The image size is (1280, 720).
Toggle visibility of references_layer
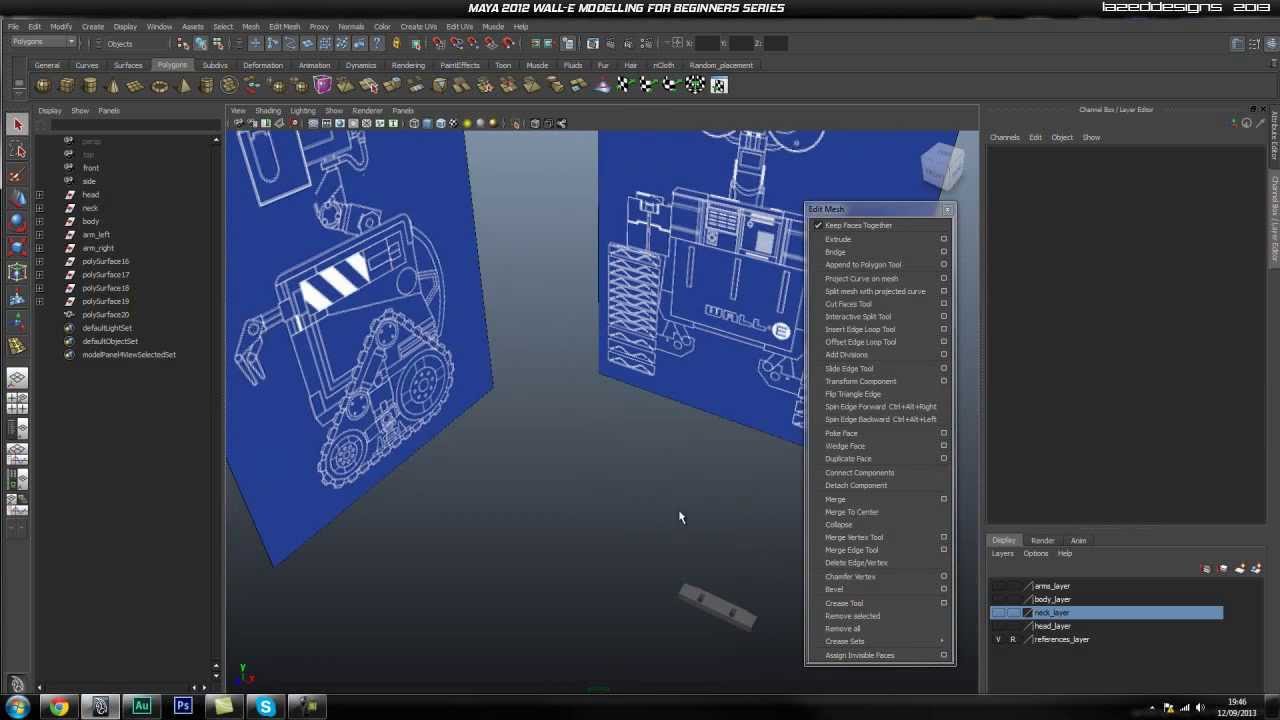coord(998,639)
